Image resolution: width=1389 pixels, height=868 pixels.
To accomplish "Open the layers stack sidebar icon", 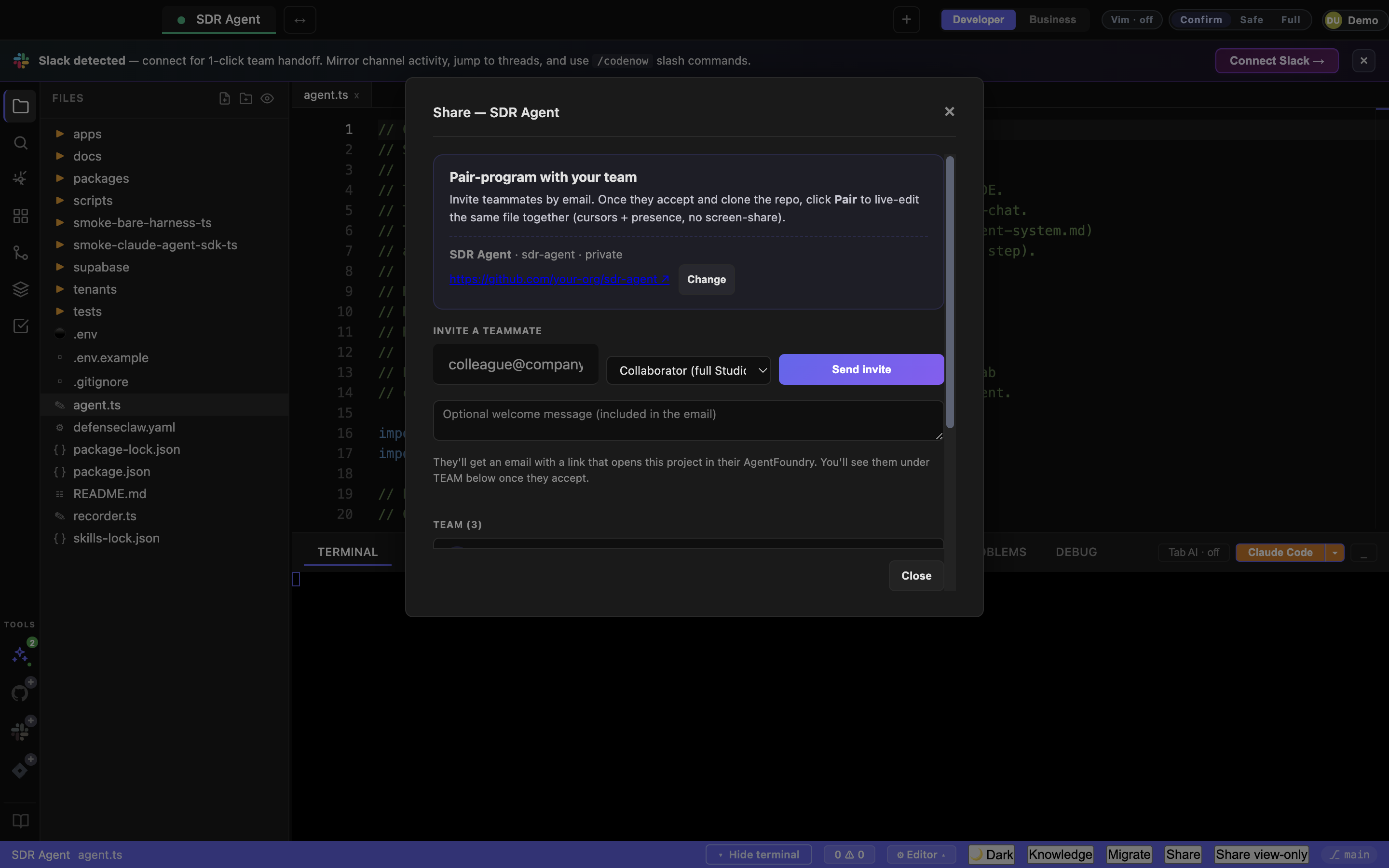I will pos(20,289).
